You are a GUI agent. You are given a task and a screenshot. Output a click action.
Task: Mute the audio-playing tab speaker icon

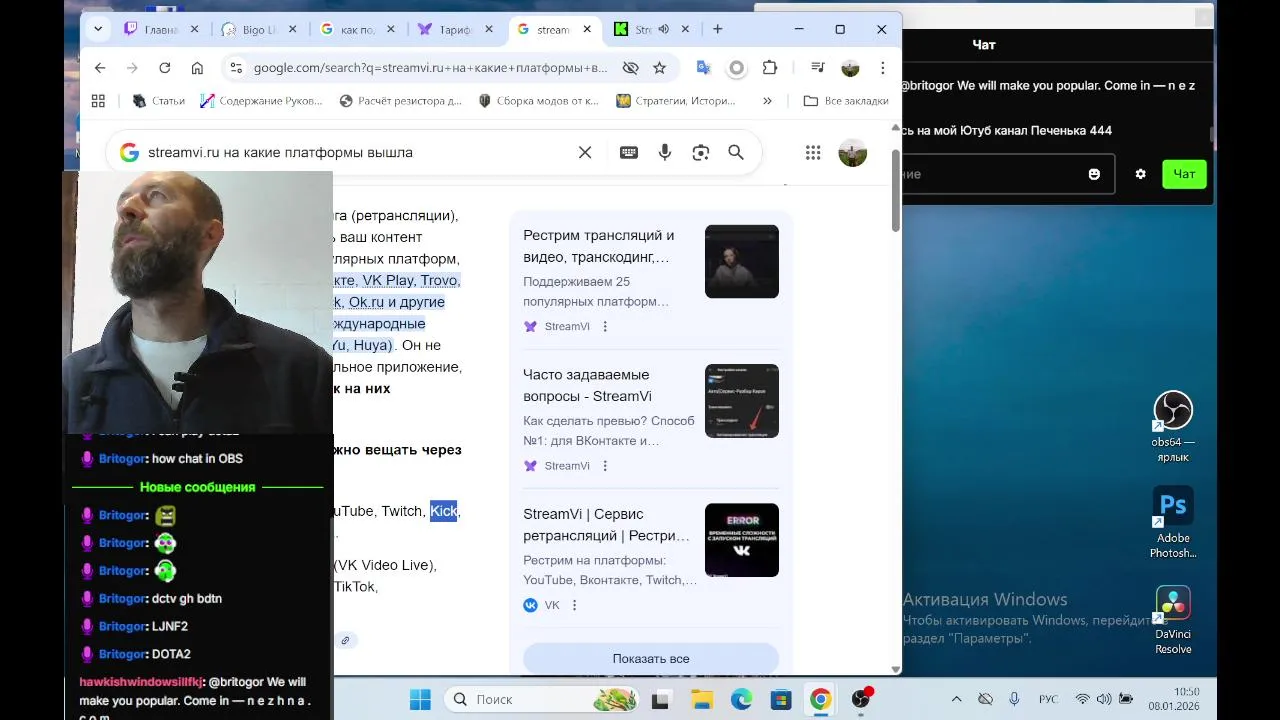(x=663, y=30)
